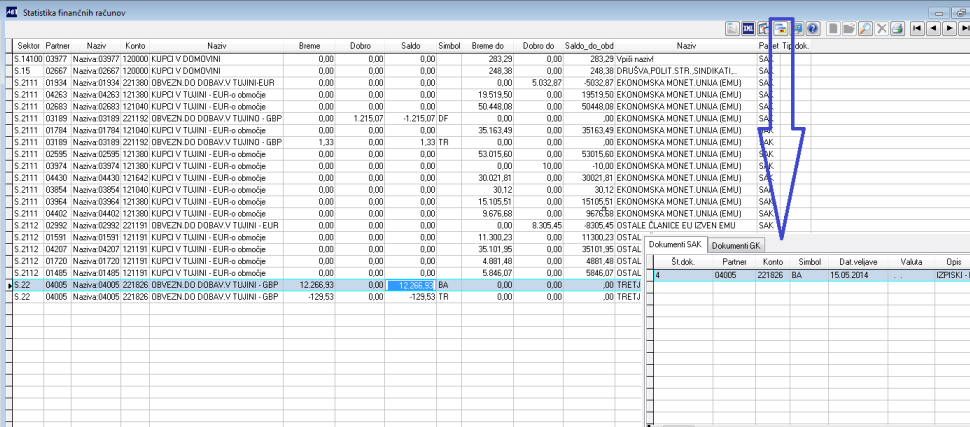
Task: Click cell Naziva:01934
Action: click(96, 82)
